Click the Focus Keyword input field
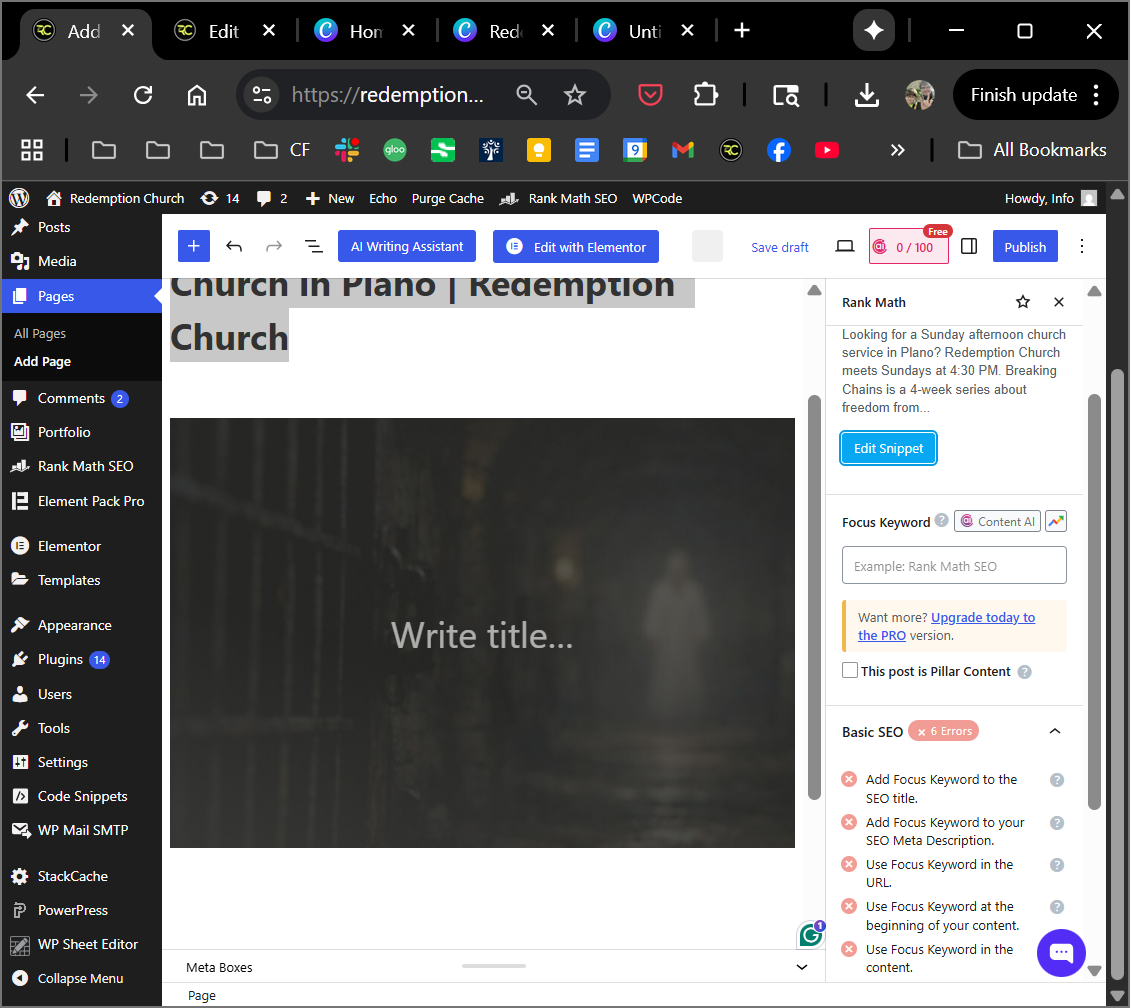 coord(954,566)
